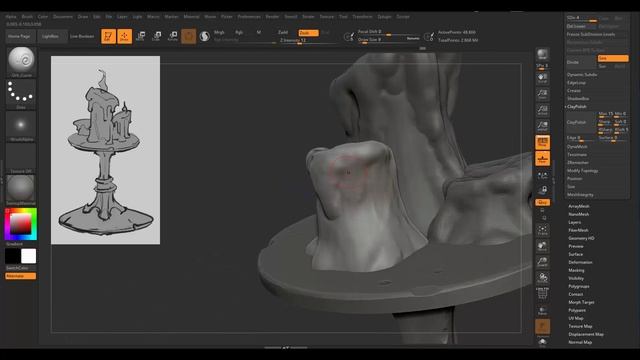
Task: Click the Actual size icon
Action: [x=542, y=110]
